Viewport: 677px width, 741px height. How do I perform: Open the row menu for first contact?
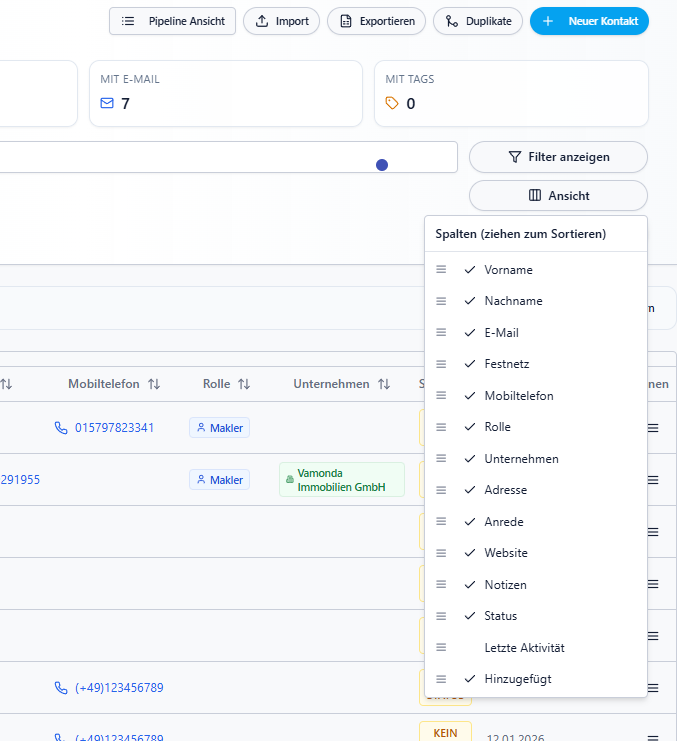pyautogui.click(x=653, y=428)
